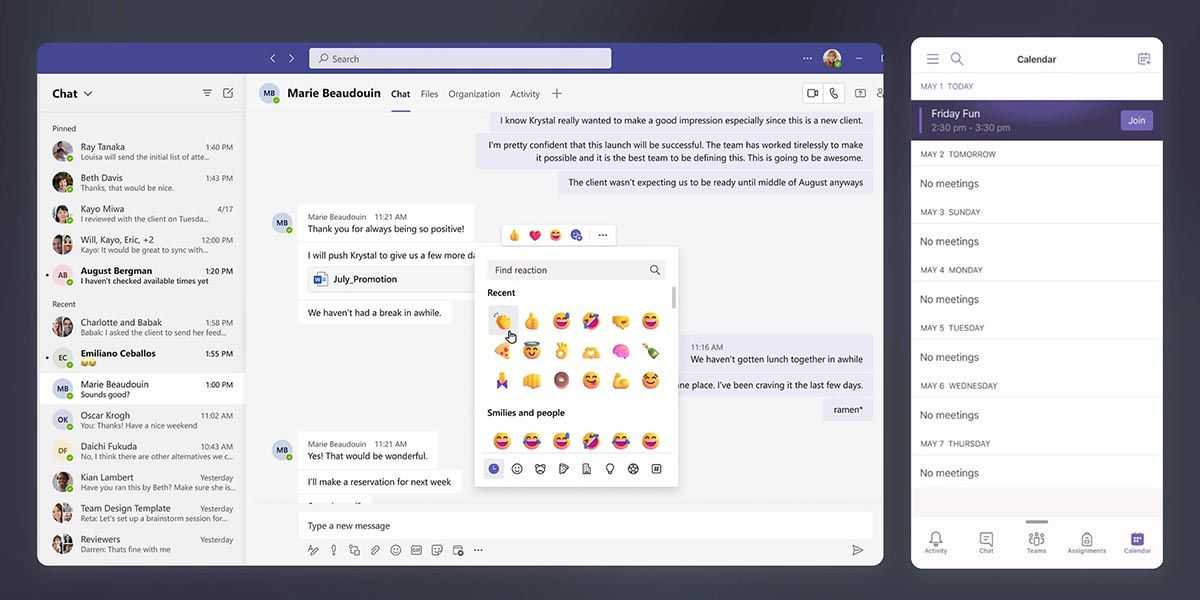Viewport: 1200px width, 600px height.
Task: Join the Friday Fun meeting
Action: [1136, 120]
